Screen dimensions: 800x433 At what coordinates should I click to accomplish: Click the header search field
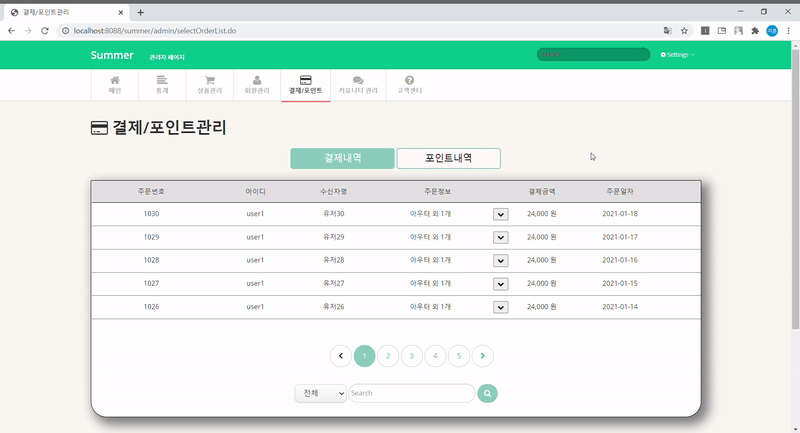coord(593,54)
